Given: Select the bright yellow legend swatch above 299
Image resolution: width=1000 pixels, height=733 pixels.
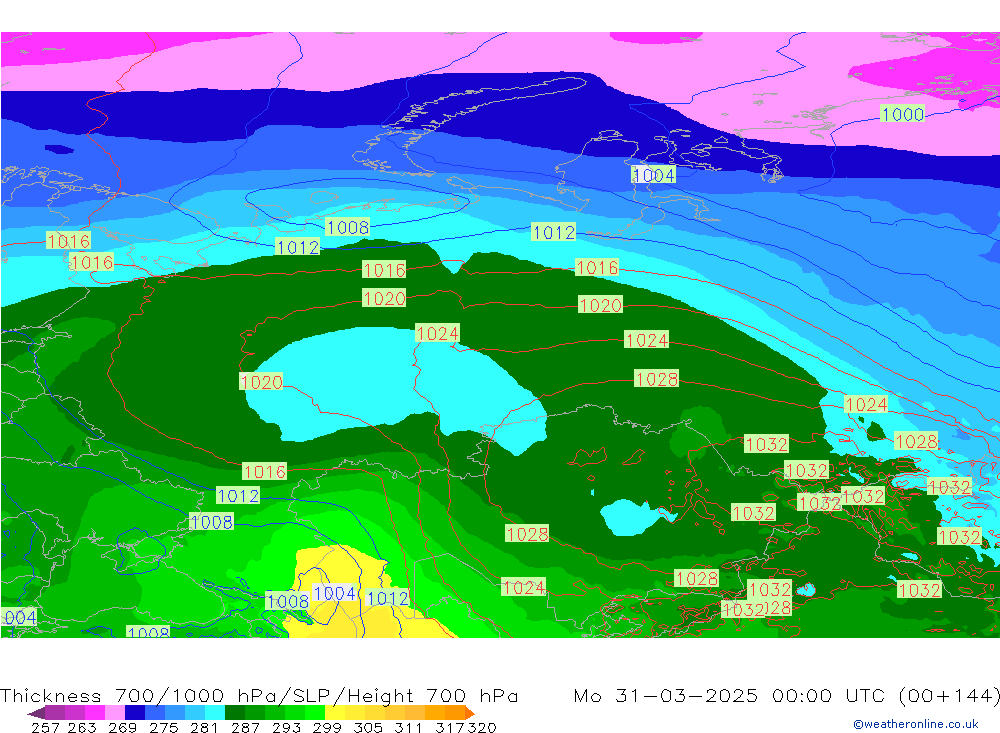Looking at the screenshot, I should coord(335,713).
